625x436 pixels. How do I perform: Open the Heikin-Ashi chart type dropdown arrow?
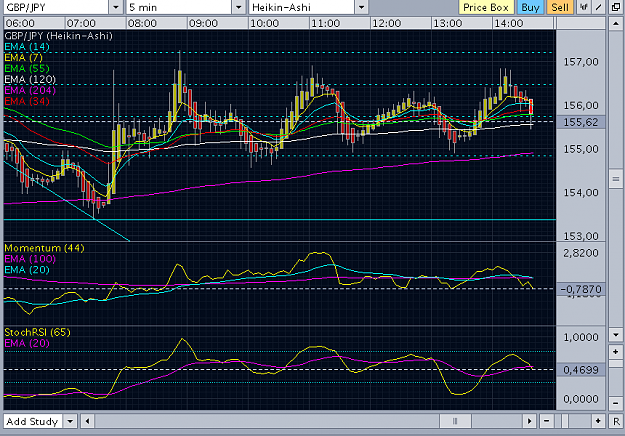pyautogui.click(x=362, y=7)
